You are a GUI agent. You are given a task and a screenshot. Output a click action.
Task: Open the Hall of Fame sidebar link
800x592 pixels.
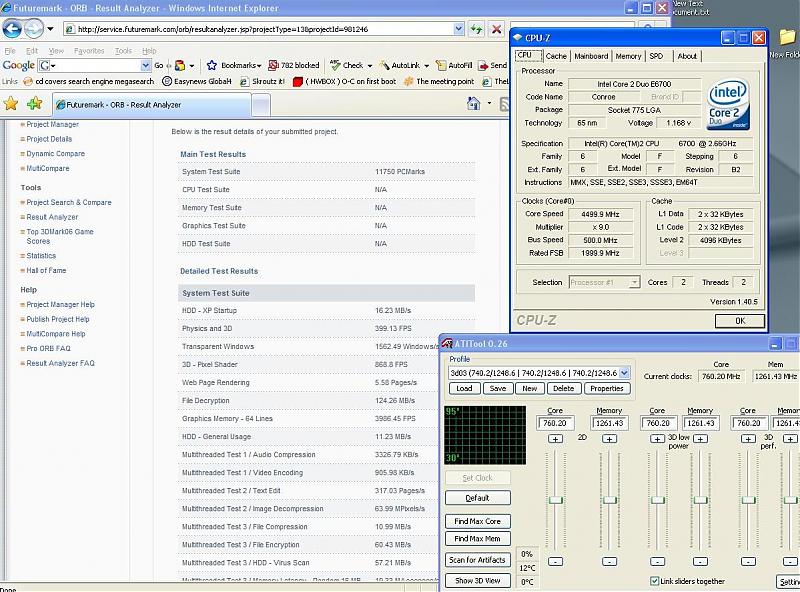point(46,270)
